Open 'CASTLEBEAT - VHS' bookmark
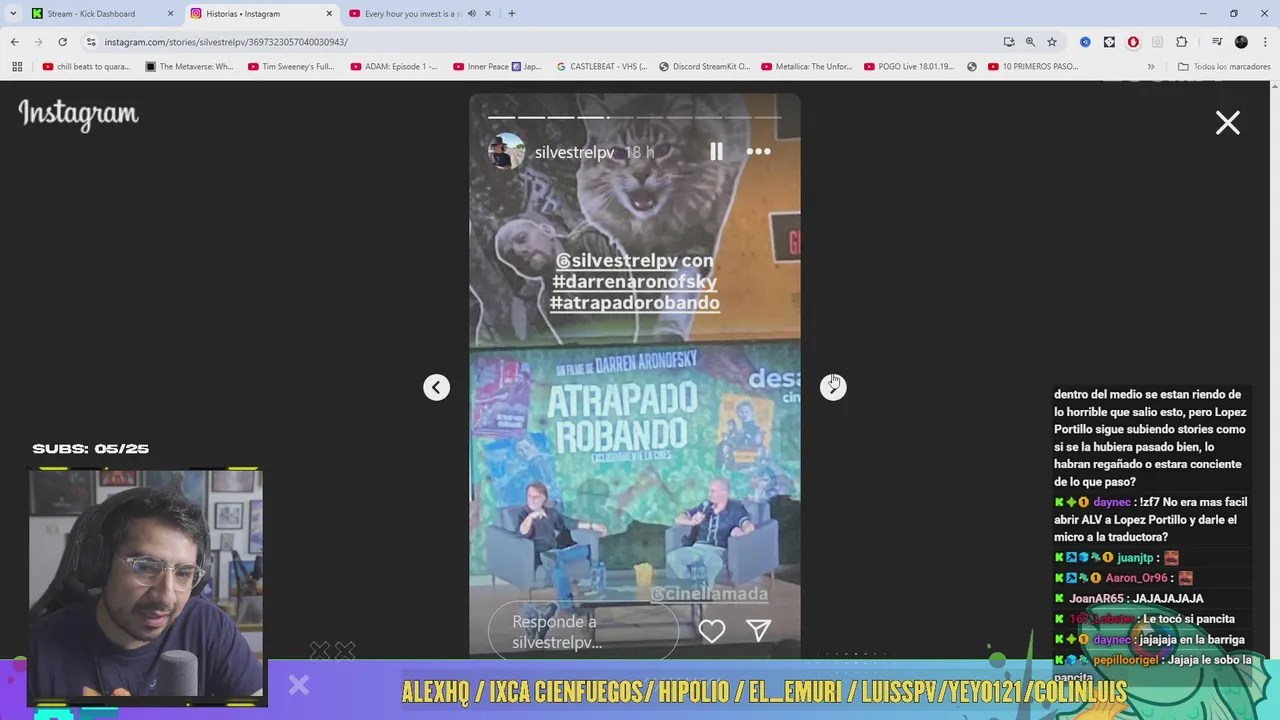Viewport: 1280px width, 720px height. click(600, 67)
